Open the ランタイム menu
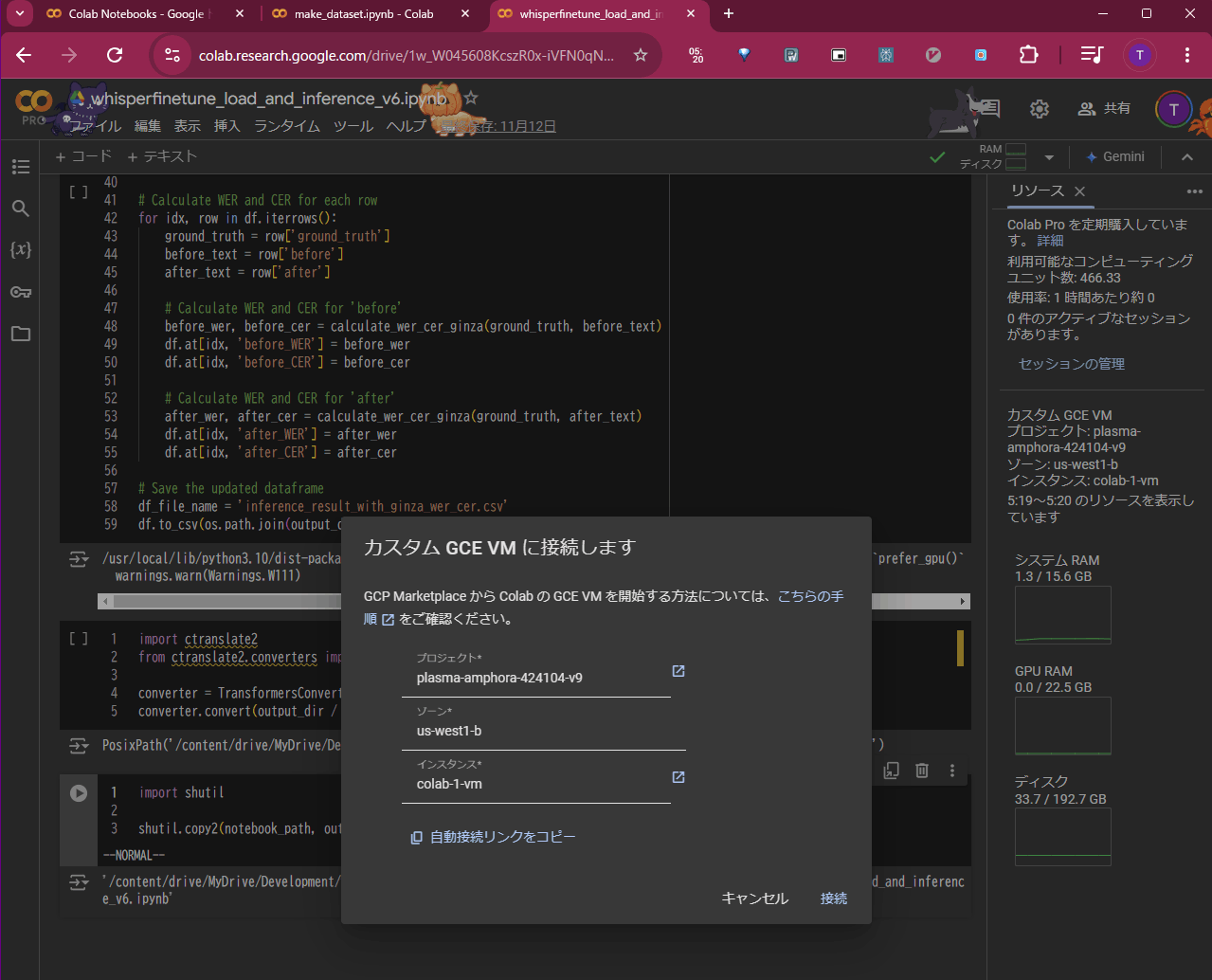The height and width of the screenshot is (980, 1212). coord(287,126)
